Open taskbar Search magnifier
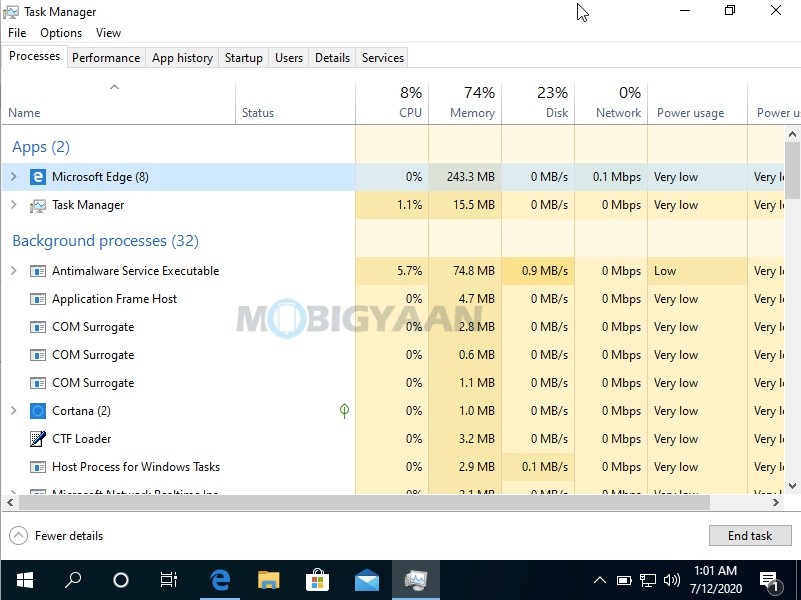The image size is (801, 600). 73,580
